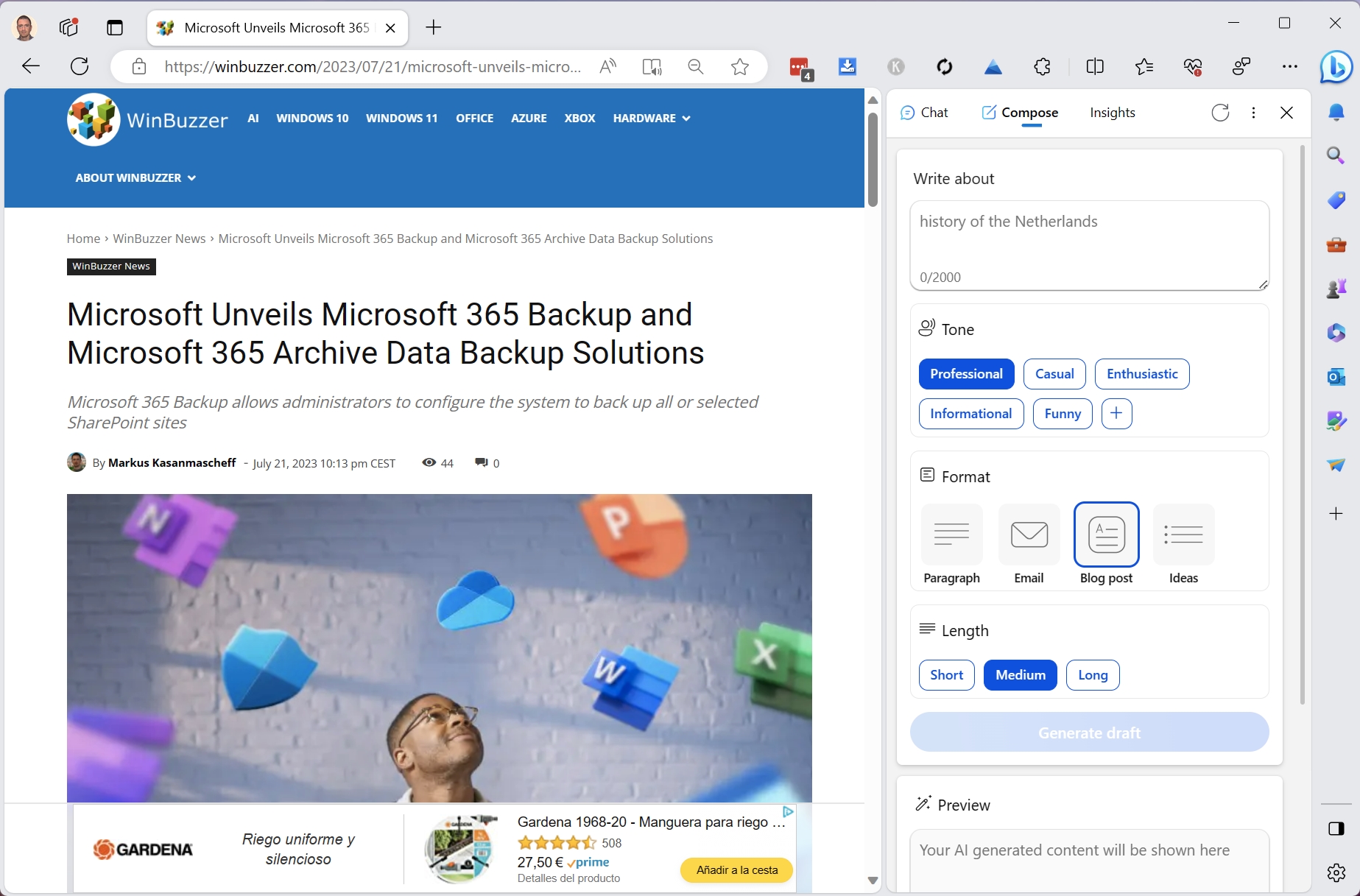This screenshot has width=1360, height=896.
Task: Open the Markus Kasanmascheff author link
Action: [x=172, y=463]
